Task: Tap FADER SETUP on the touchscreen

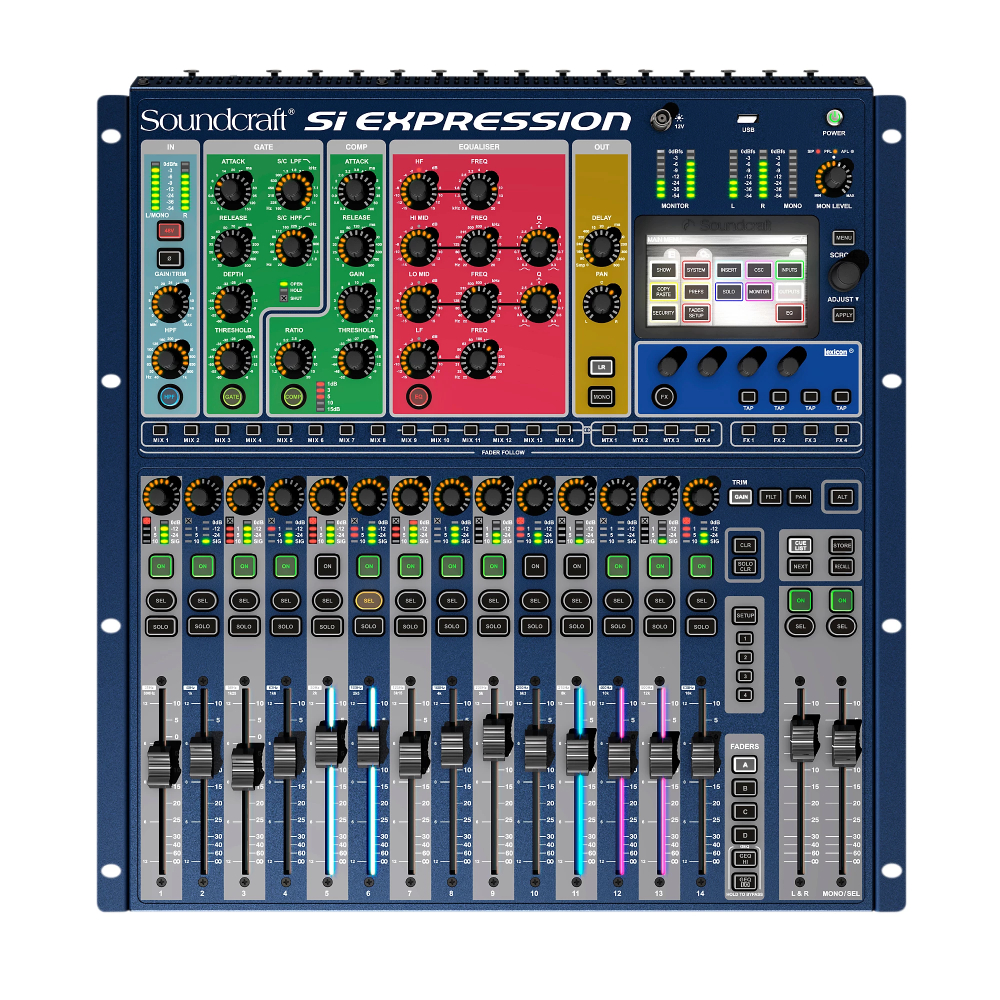Action: pyautogui.click(x=696, y=313)
